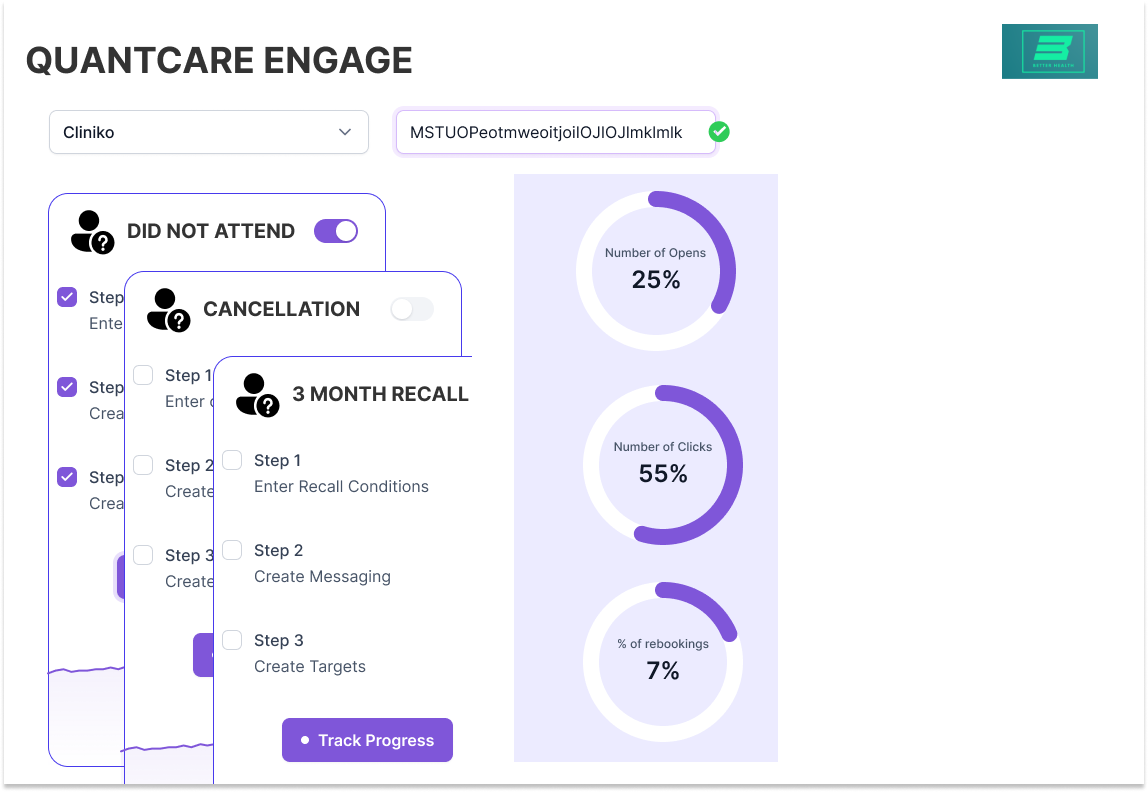This screenshot has height=792, width=1148.
Task: Check Step 3 Create Targets checkbox
Action: pyautogui.click(x=232, y=640)
